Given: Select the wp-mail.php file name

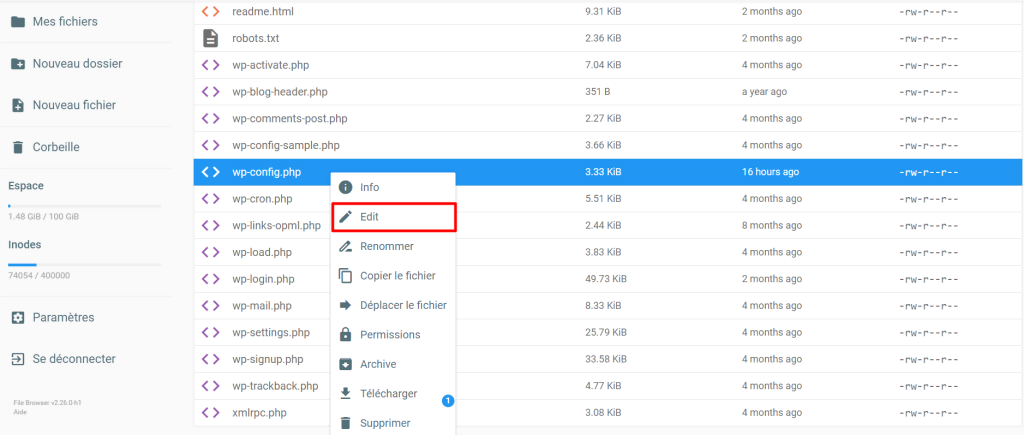Looking at the screenshot, I should 262,306.
